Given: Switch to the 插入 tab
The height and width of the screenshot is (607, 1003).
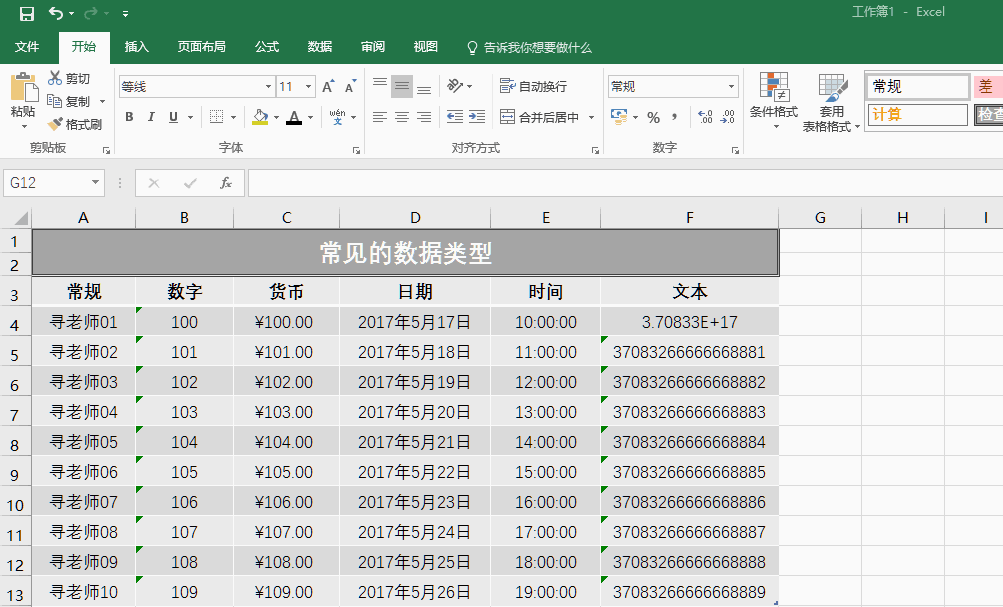Looking at the screenshot, I should click(x=136, y=47).
